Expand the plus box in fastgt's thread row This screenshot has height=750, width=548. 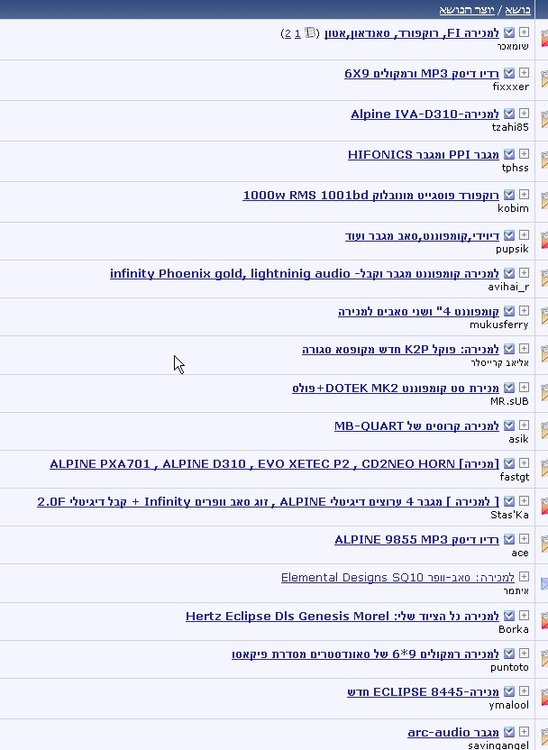point(524,463)
